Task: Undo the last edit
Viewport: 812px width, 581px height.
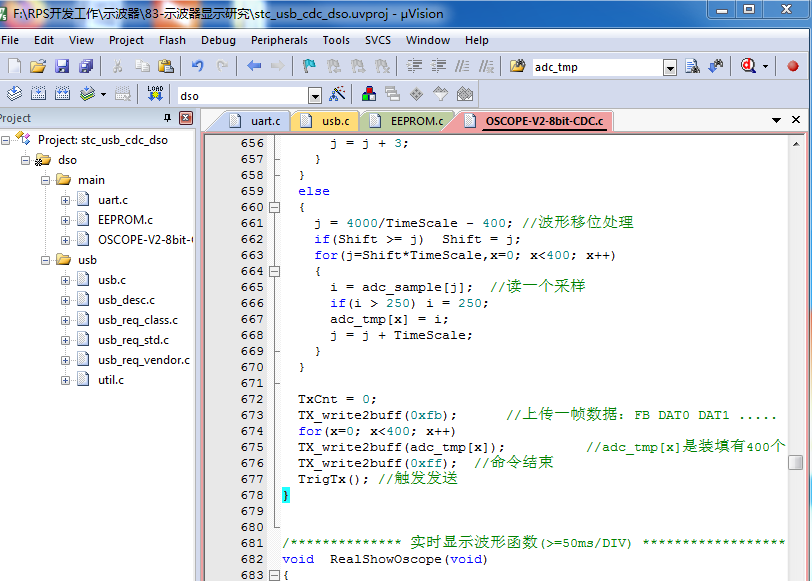Action: 197,66
